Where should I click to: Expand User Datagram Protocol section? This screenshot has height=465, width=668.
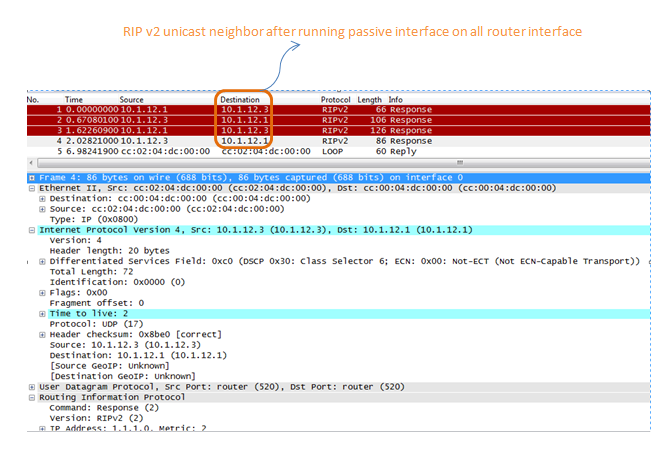tap(32, 387)
